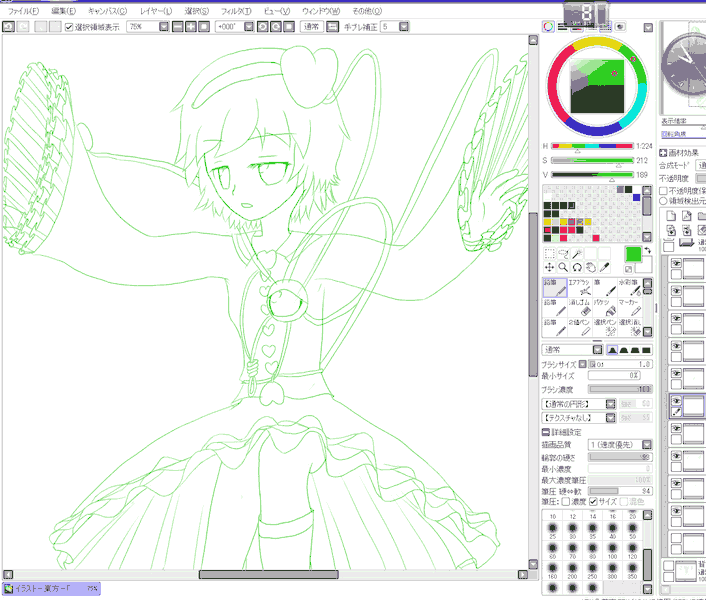Click the green foreground color swatch
Viewport: 706px width, 600px height.
(633, 254)
